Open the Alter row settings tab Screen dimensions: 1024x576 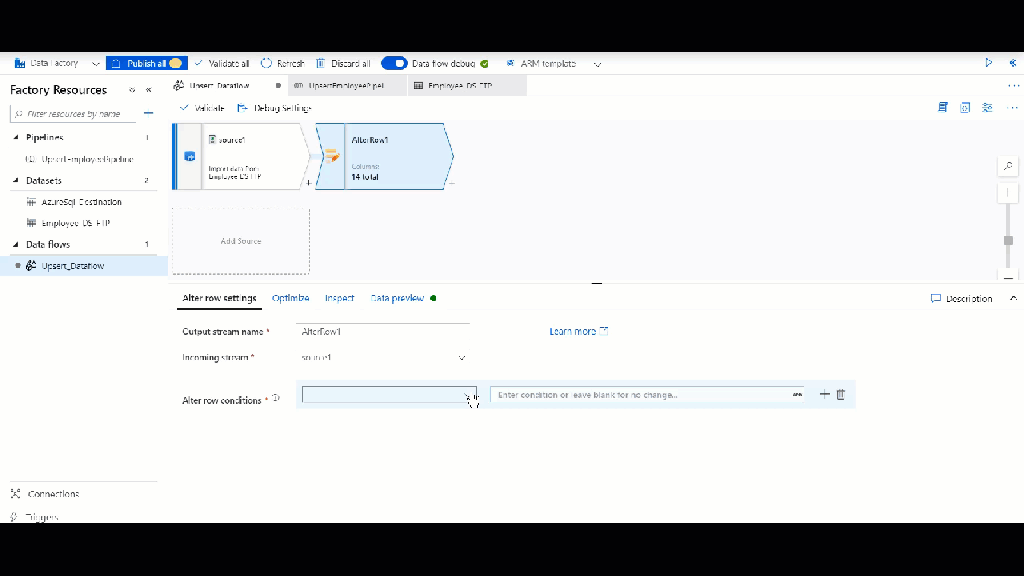coord(219,298)
